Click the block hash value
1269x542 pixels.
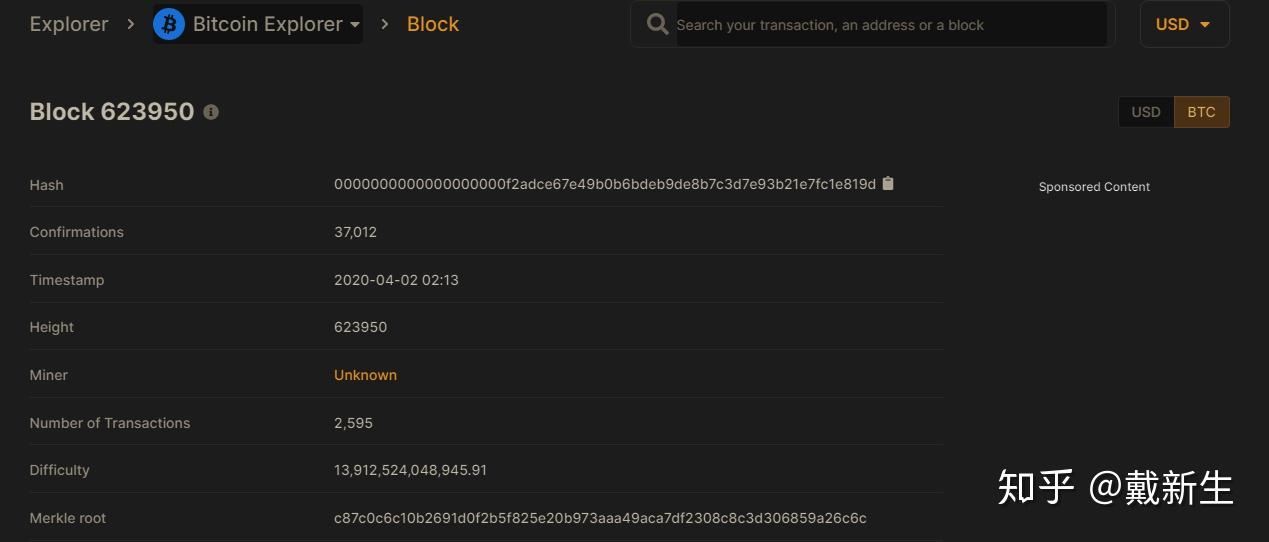click(x=604, y=184)
